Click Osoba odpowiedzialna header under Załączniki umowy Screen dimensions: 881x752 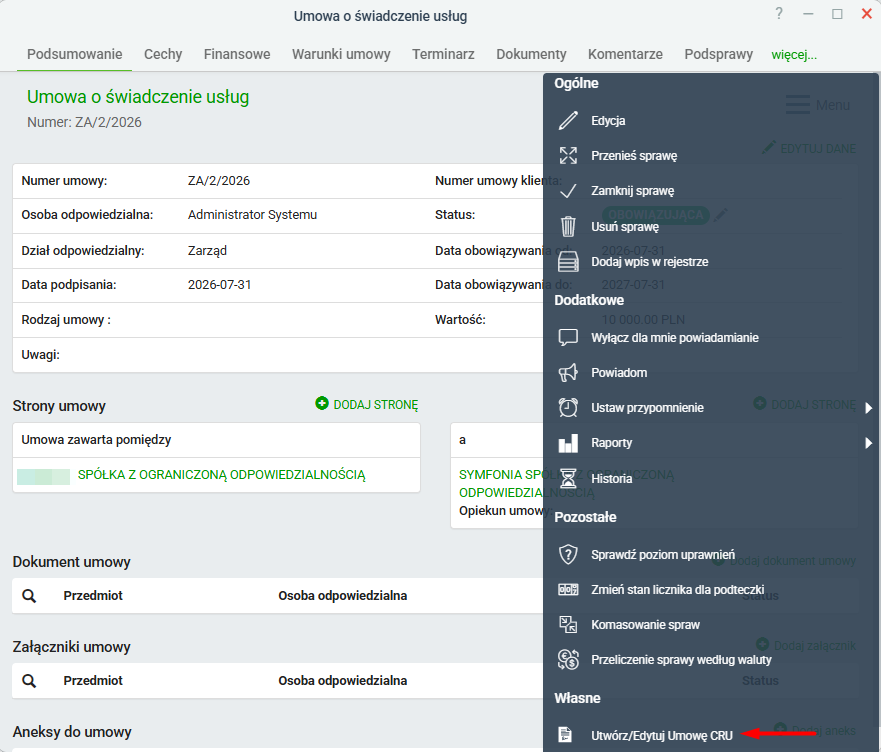pyautogui.click(x=343, y=681)
